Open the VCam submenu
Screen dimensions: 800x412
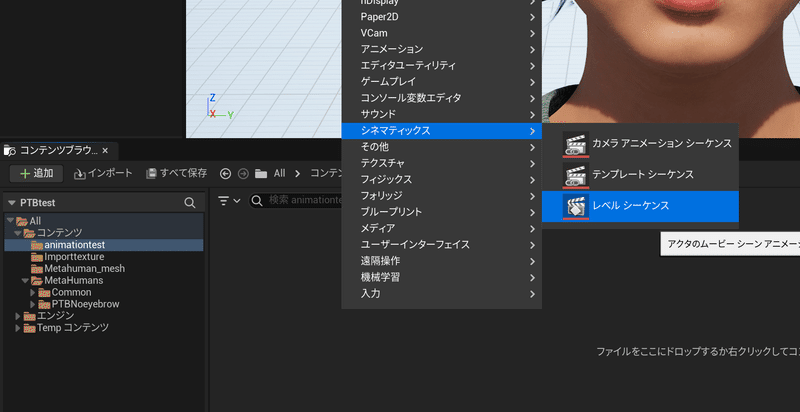(441, 34)
